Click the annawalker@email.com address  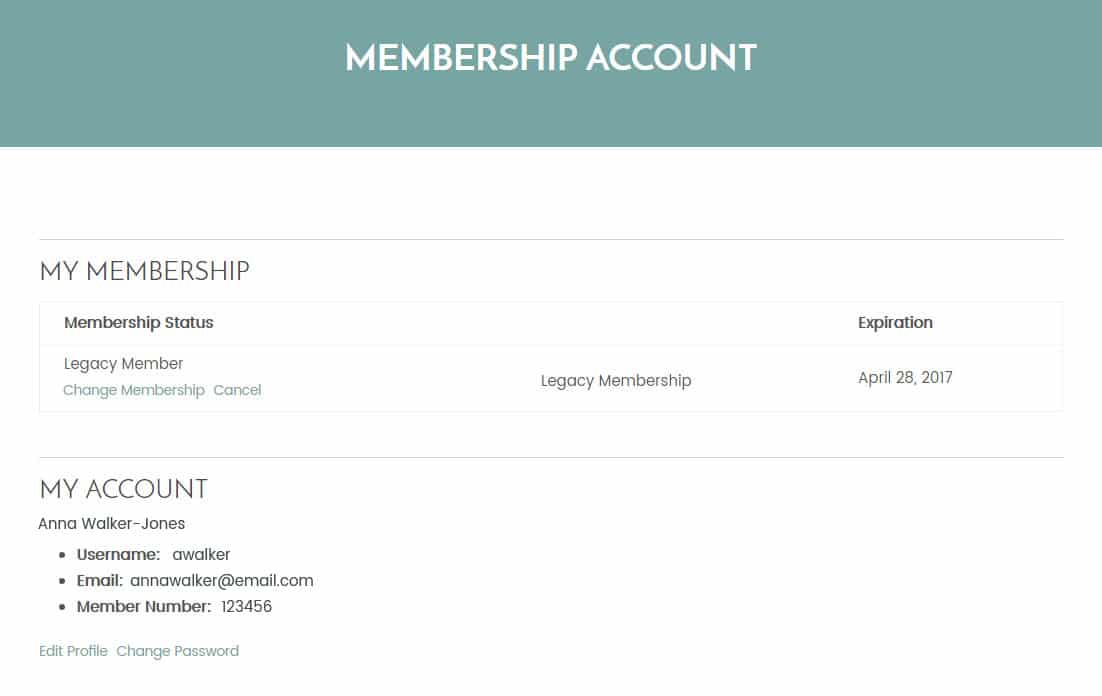click(221, 580)
